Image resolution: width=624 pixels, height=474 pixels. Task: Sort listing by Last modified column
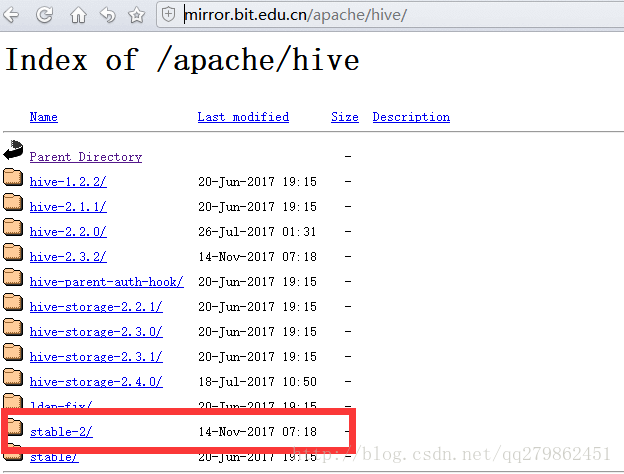pyautogui.click(x=243, y=117)
